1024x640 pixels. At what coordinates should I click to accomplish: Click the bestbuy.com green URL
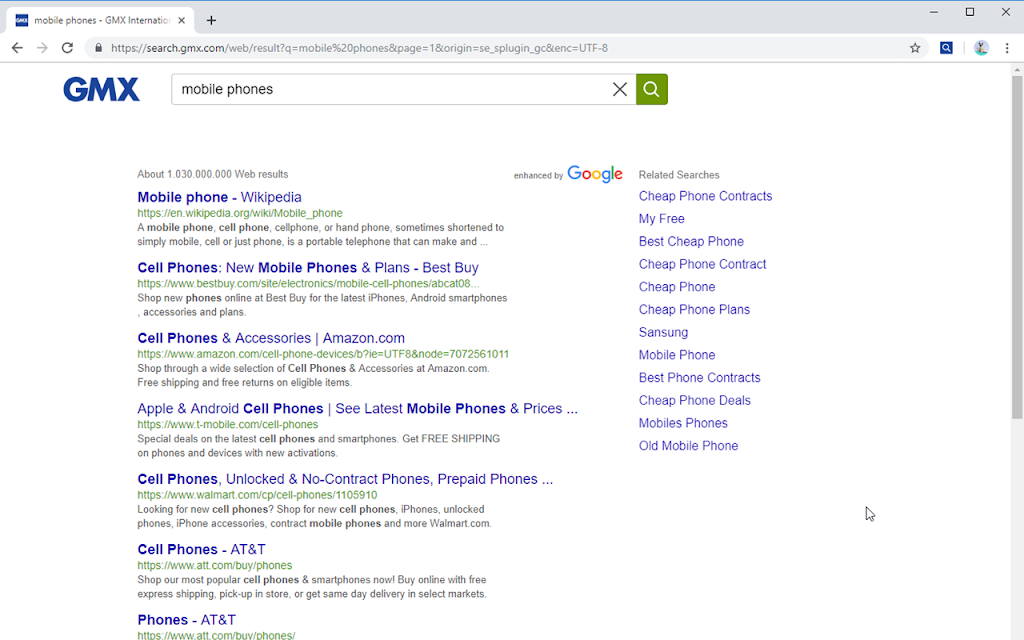point(308,283)
